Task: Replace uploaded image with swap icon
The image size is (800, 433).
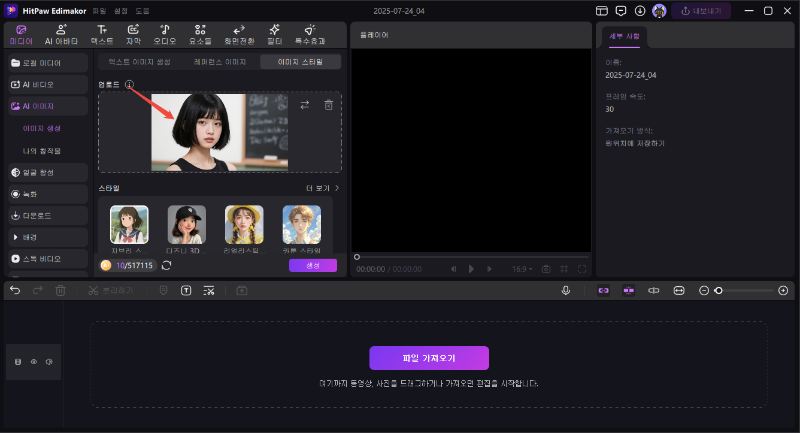Action: tap(305, 105)
